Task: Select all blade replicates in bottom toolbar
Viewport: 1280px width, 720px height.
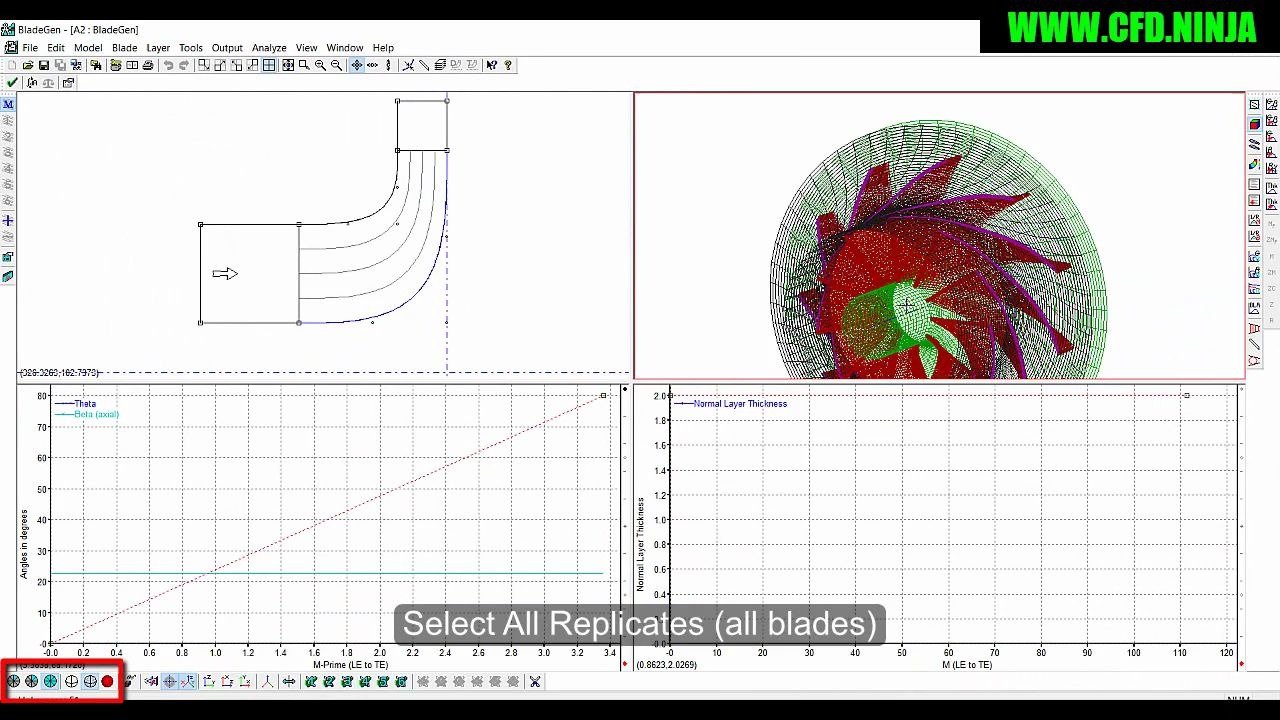Action: coord(50,681)
